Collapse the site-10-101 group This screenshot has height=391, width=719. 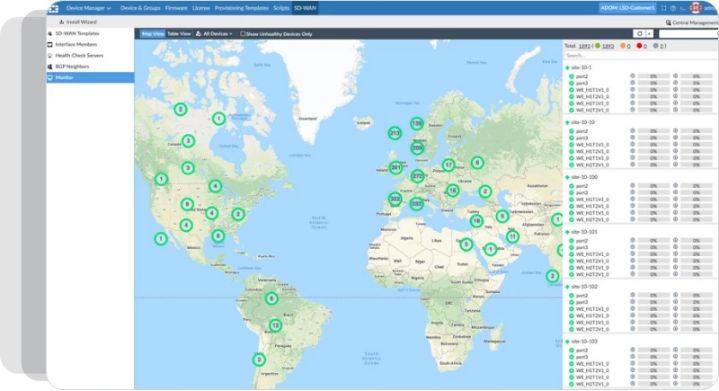tap(567, 232)
